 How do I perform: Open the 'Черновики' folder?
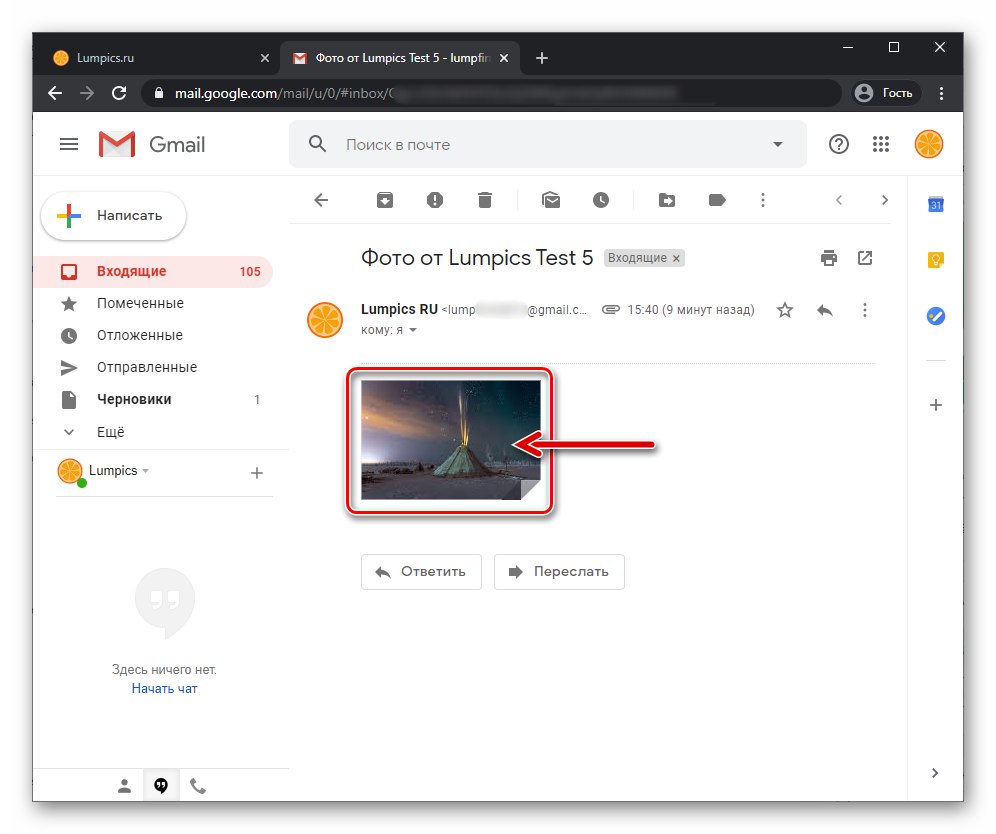pos(153,400)
